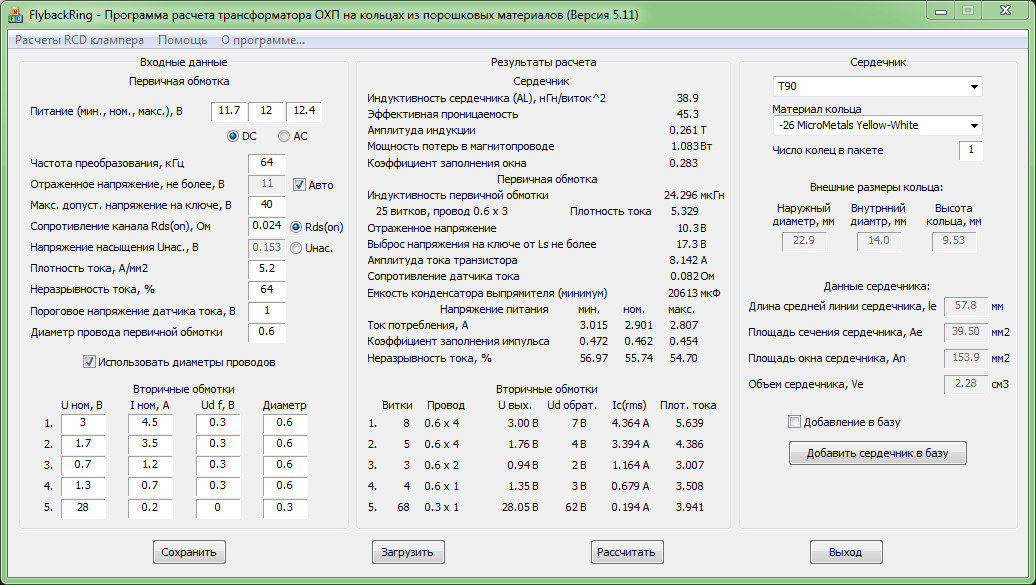Click the Сохранить button

pyautogui.click(x=189, y=552)
